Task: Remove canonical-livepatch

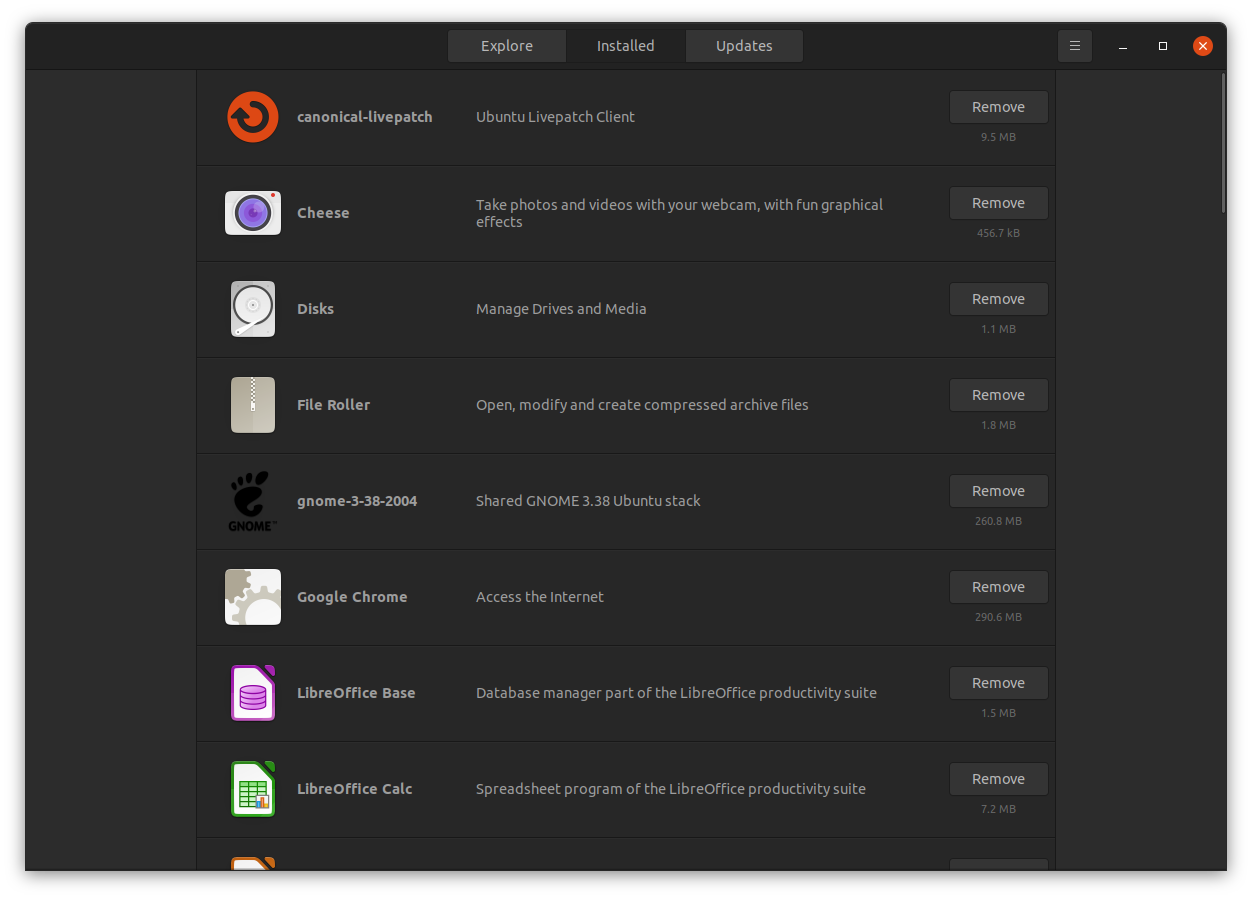Action: [x=998, y=107]
